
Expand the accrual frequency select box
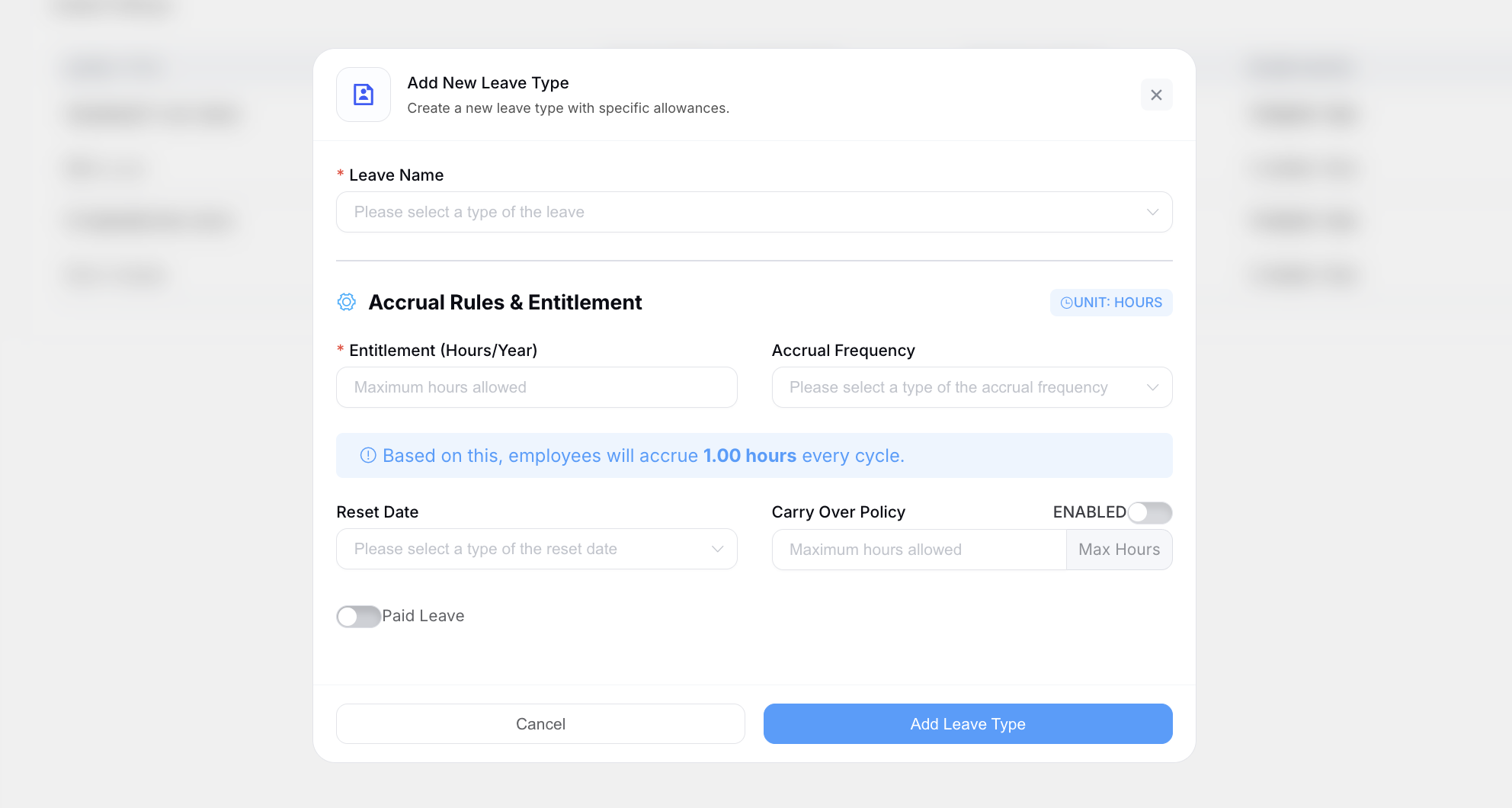tap(960, 387)
